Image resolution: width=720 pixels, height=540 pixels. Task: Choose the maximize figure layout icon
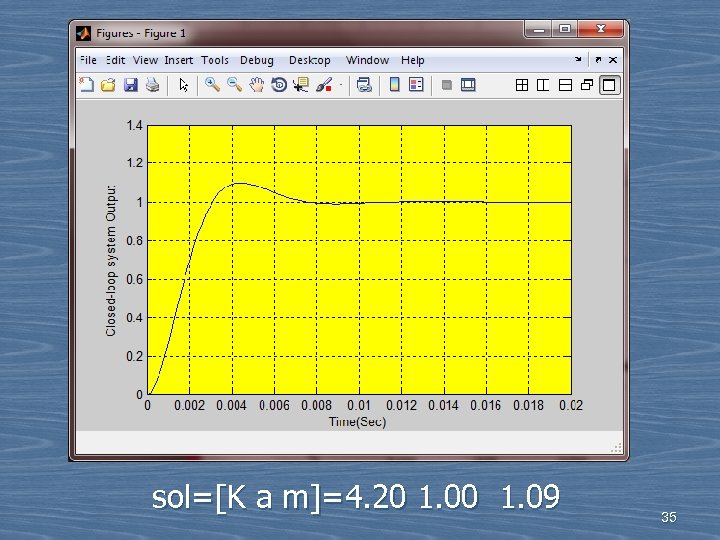[x=609, y=85]
